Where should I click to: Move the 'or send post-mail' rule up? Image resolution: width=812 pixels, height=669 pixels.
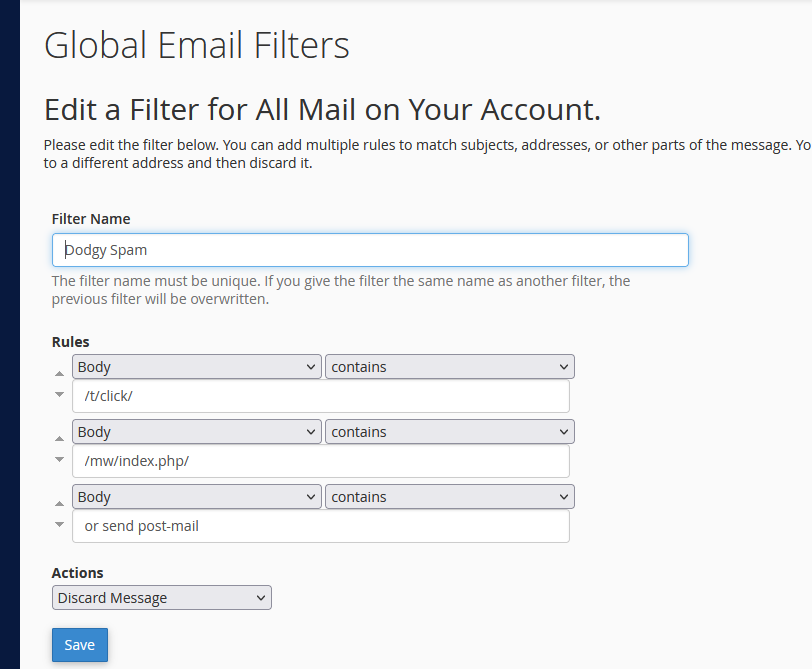click(59, 502)
